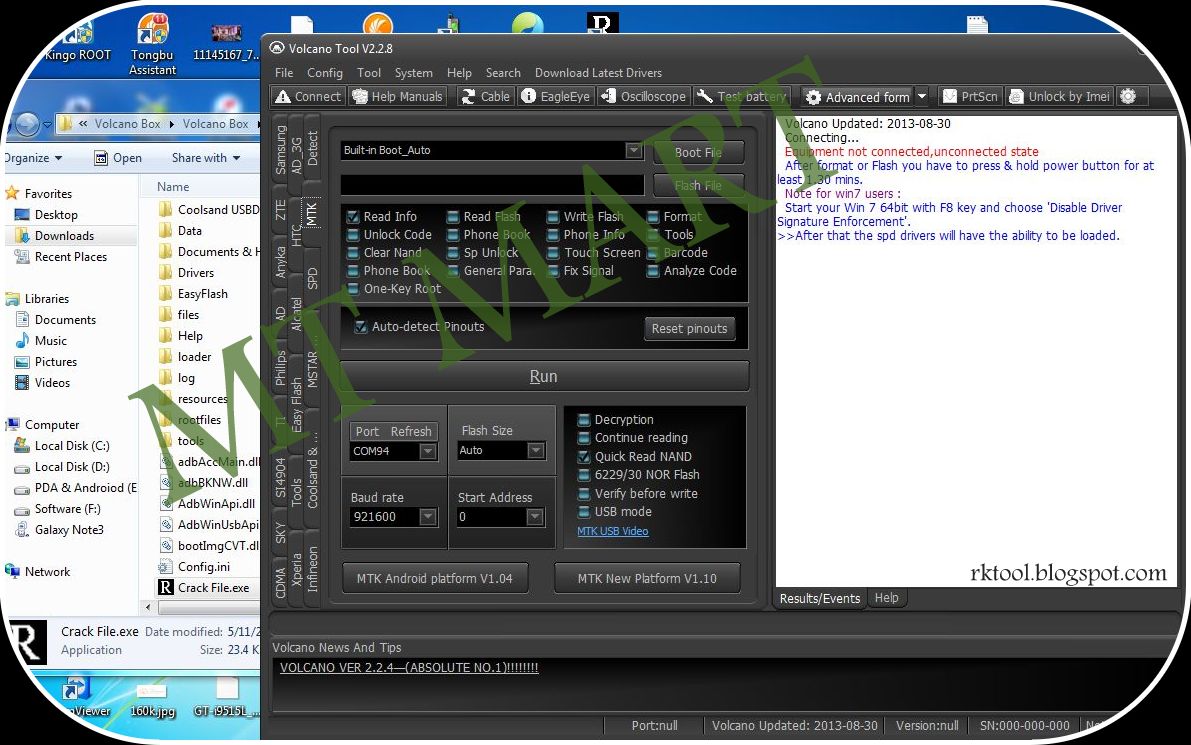This screenshot has width=1191, height=745.
Task: Expand the Flash Size Auto dropdown
Action: (x=535, y=450)
